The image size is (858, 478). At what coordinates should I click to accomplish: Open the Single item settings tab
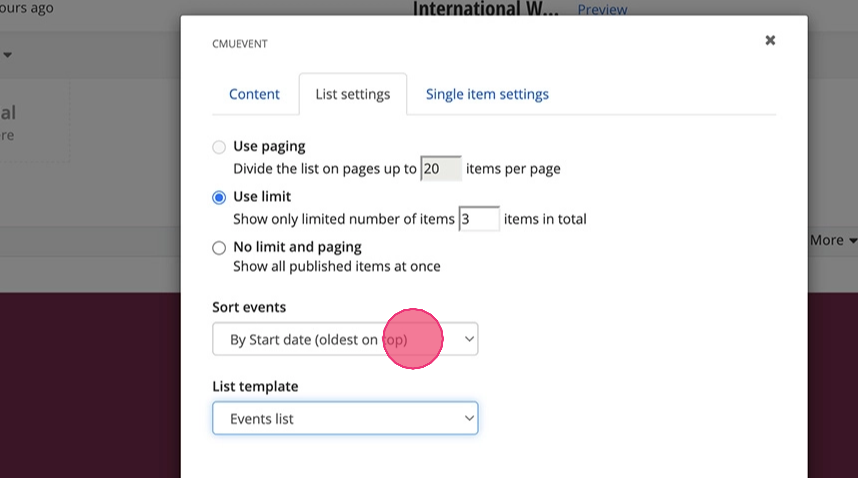click(487, 94)
